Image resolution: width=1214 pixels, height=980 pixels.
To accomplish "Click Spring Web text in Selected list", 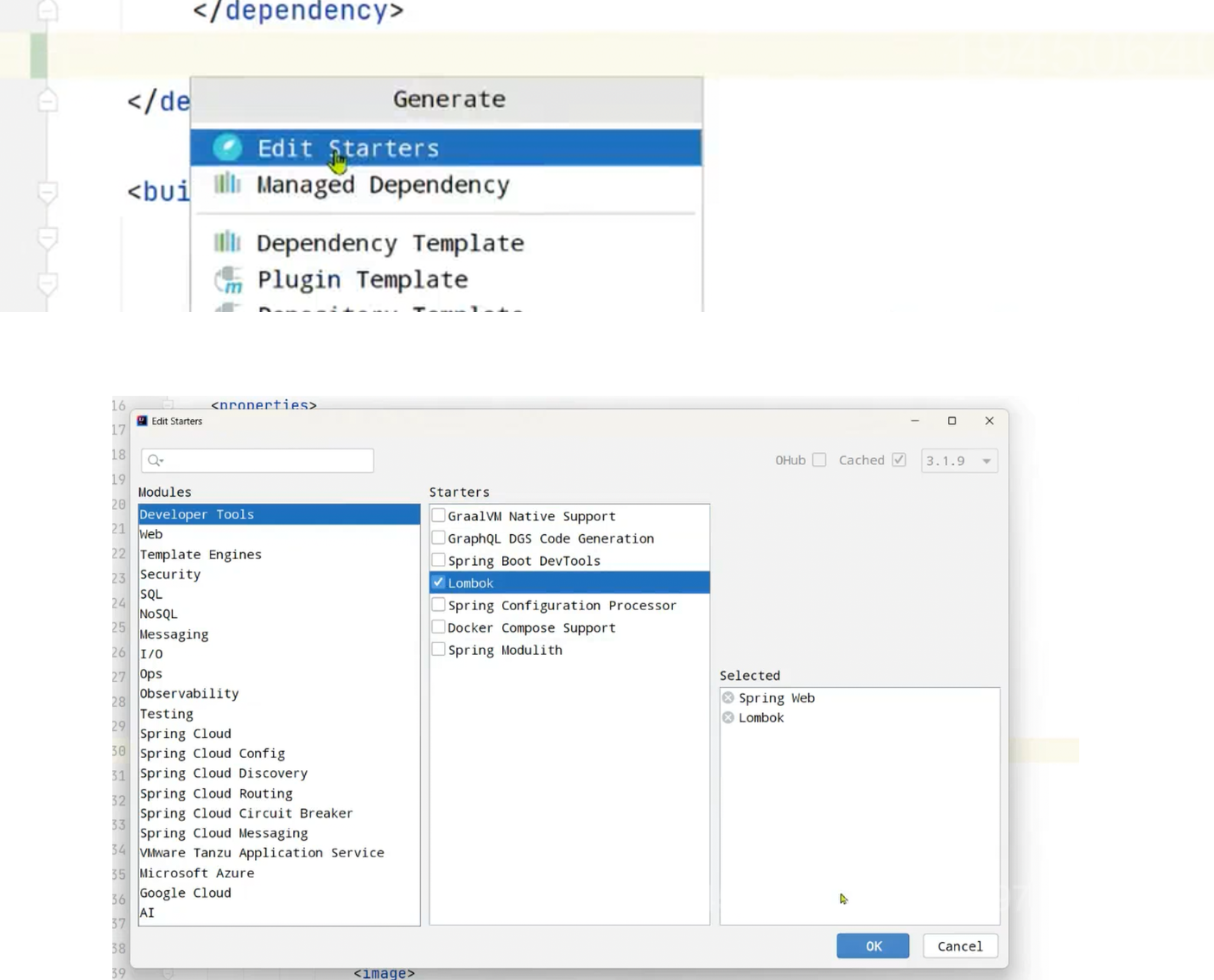I will pyautogui.click(x=777, y=697).
